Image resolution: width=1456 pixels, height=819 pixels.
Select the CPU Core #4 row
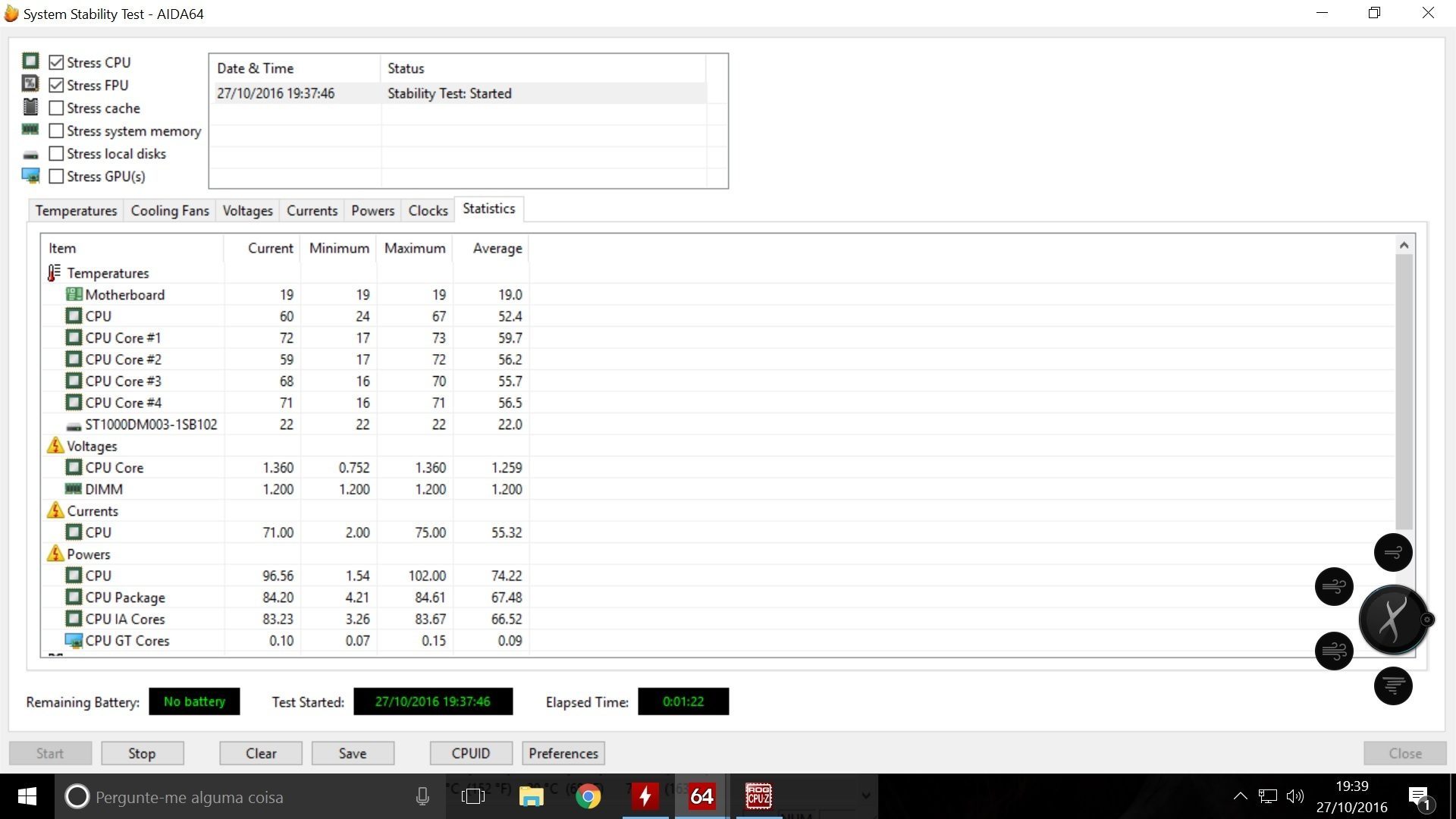tap(285, 403)
